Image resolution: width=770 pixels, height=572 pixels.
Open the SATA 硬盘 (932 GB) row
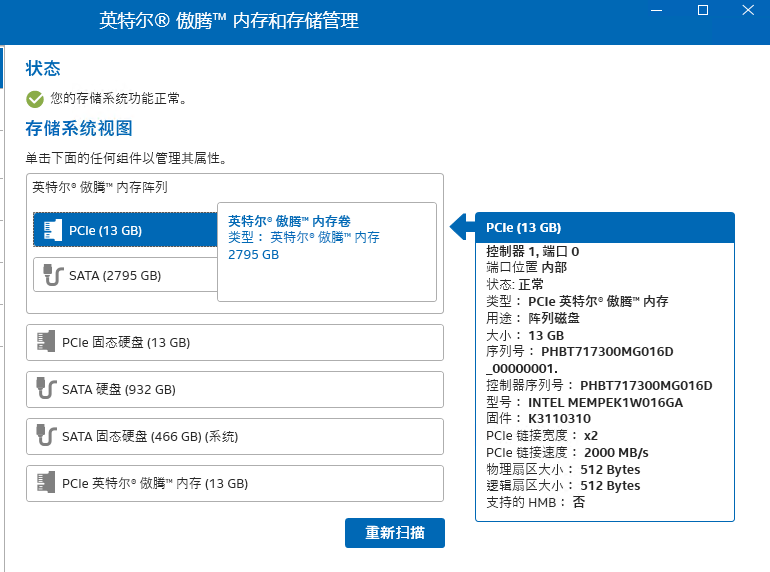click(235, 389)
